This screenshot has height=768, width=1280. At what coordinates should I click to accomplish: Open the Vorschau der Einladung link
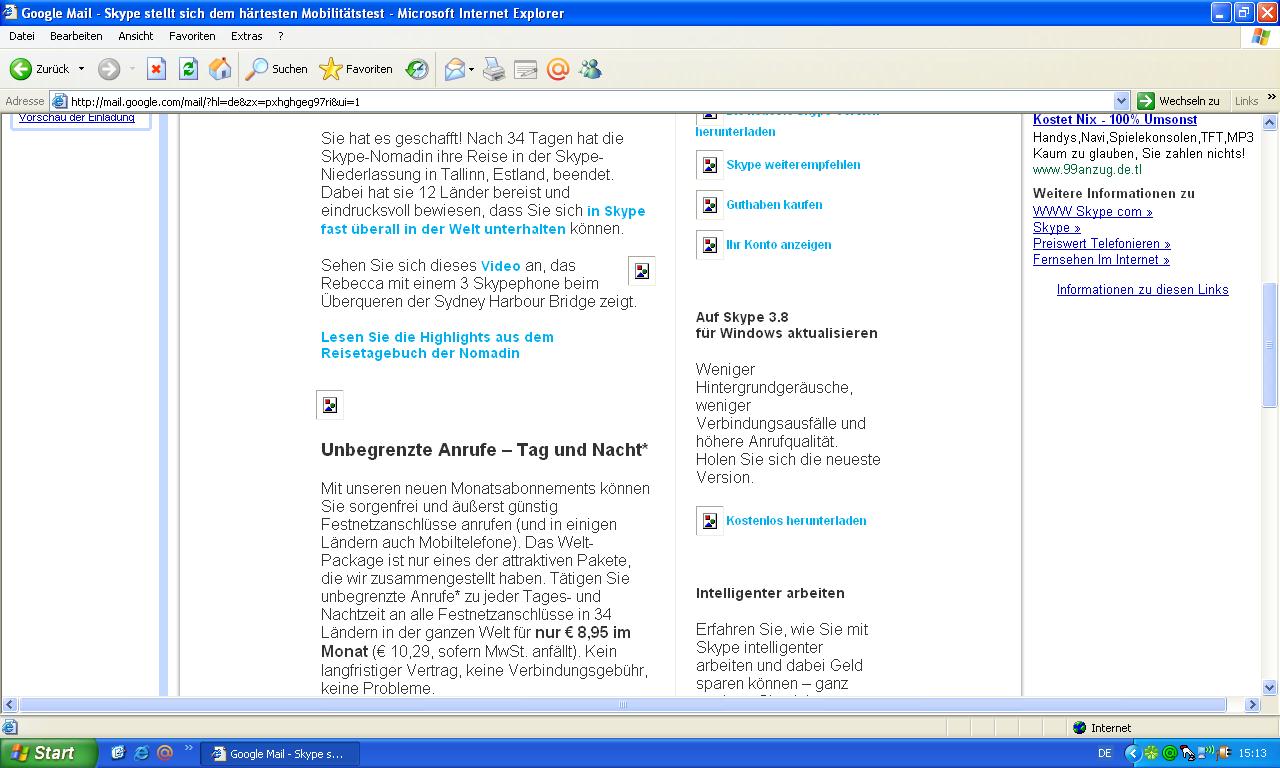(77, 117)
